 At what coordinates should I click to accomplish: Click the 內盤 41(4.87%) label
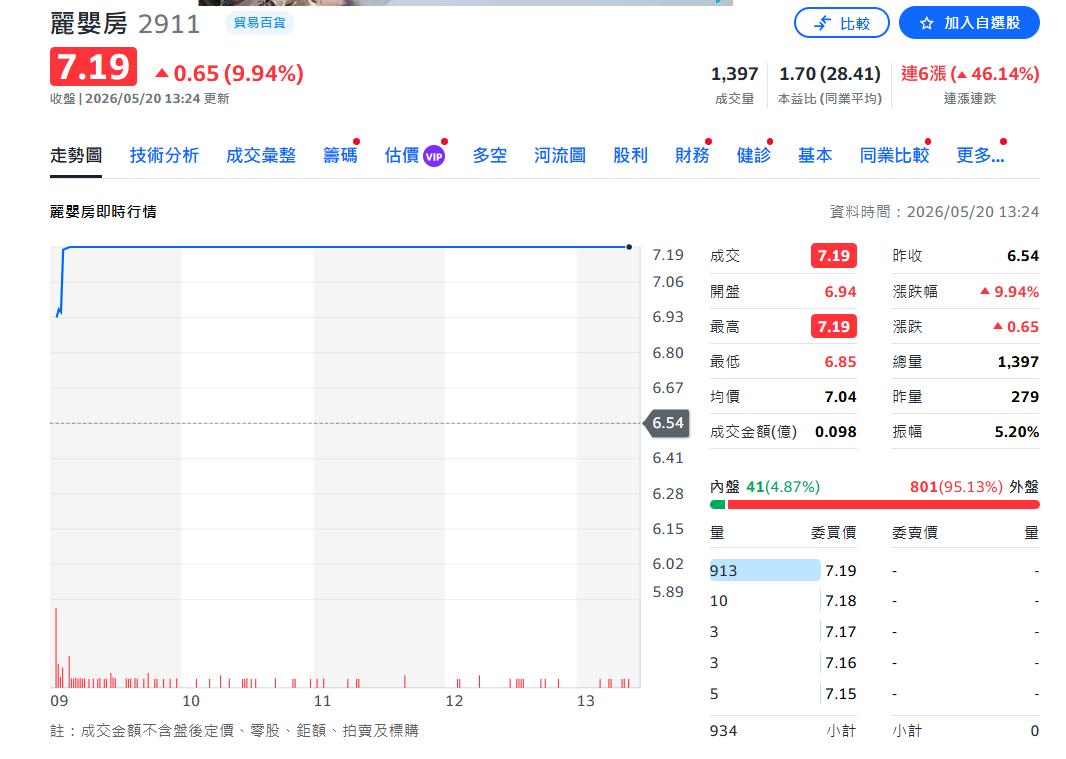point(765,487)
